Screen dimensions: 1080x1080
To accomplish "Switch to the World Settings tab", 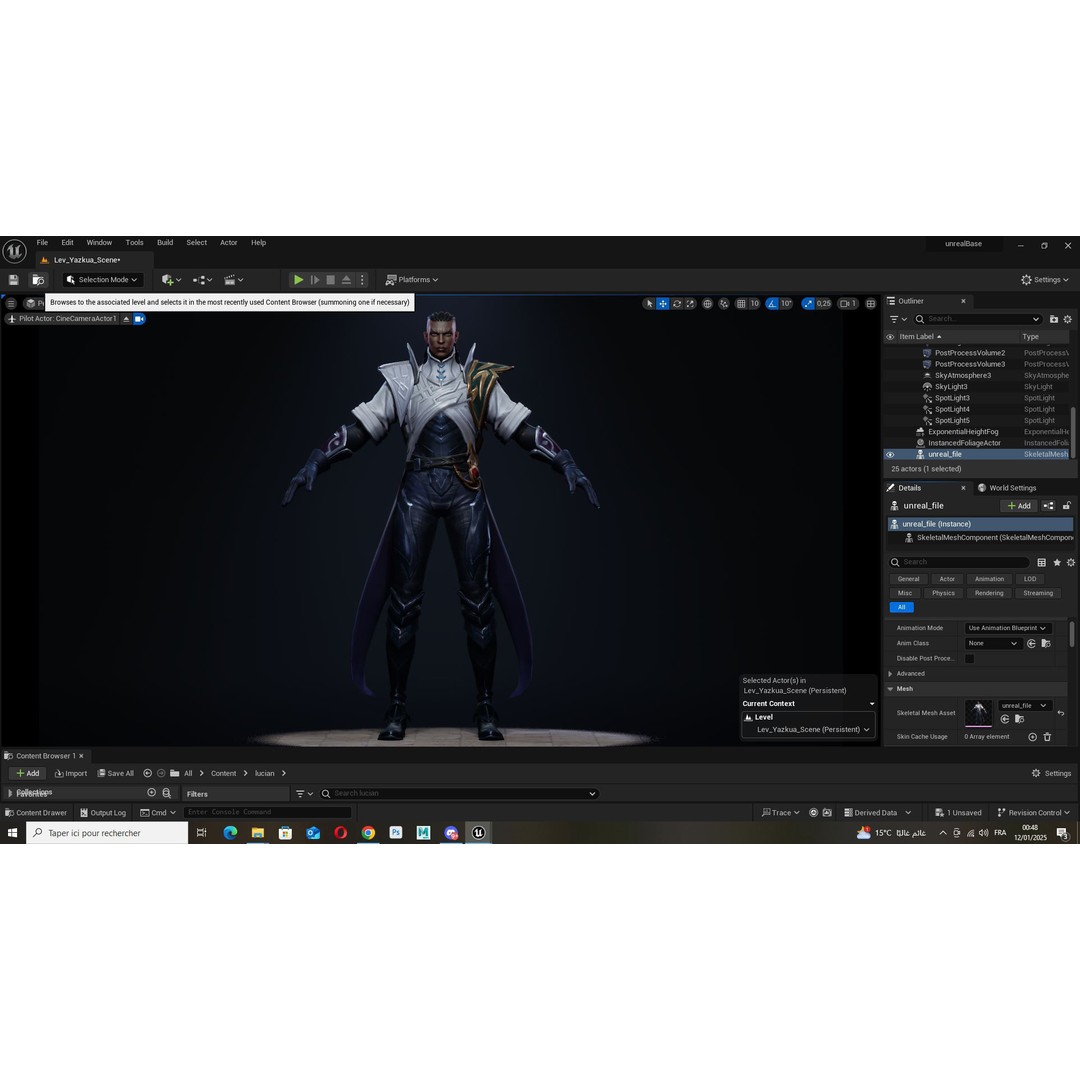I will point(1006,488).
